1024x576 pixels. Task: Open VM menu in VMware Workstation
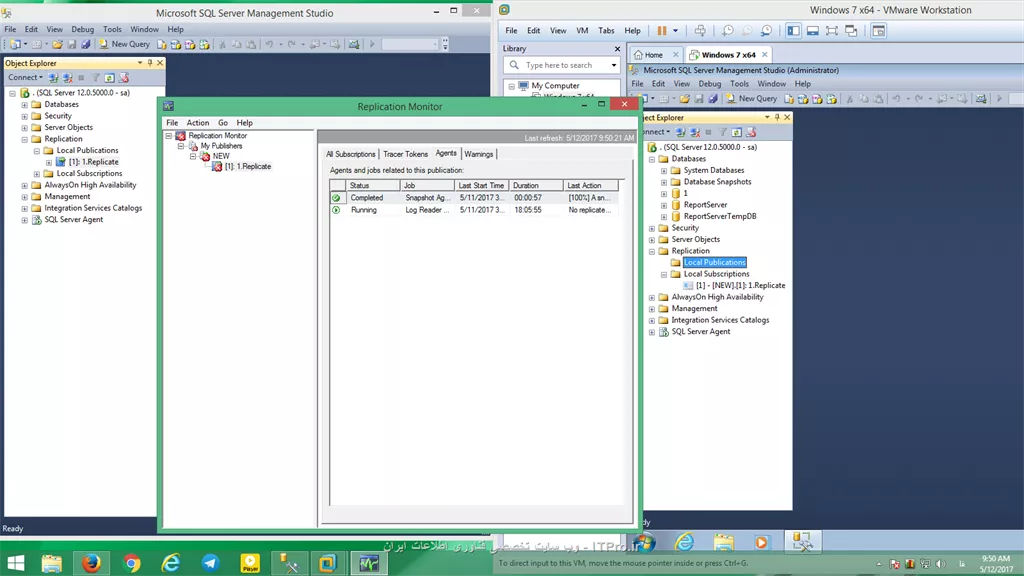pos(582,31)
